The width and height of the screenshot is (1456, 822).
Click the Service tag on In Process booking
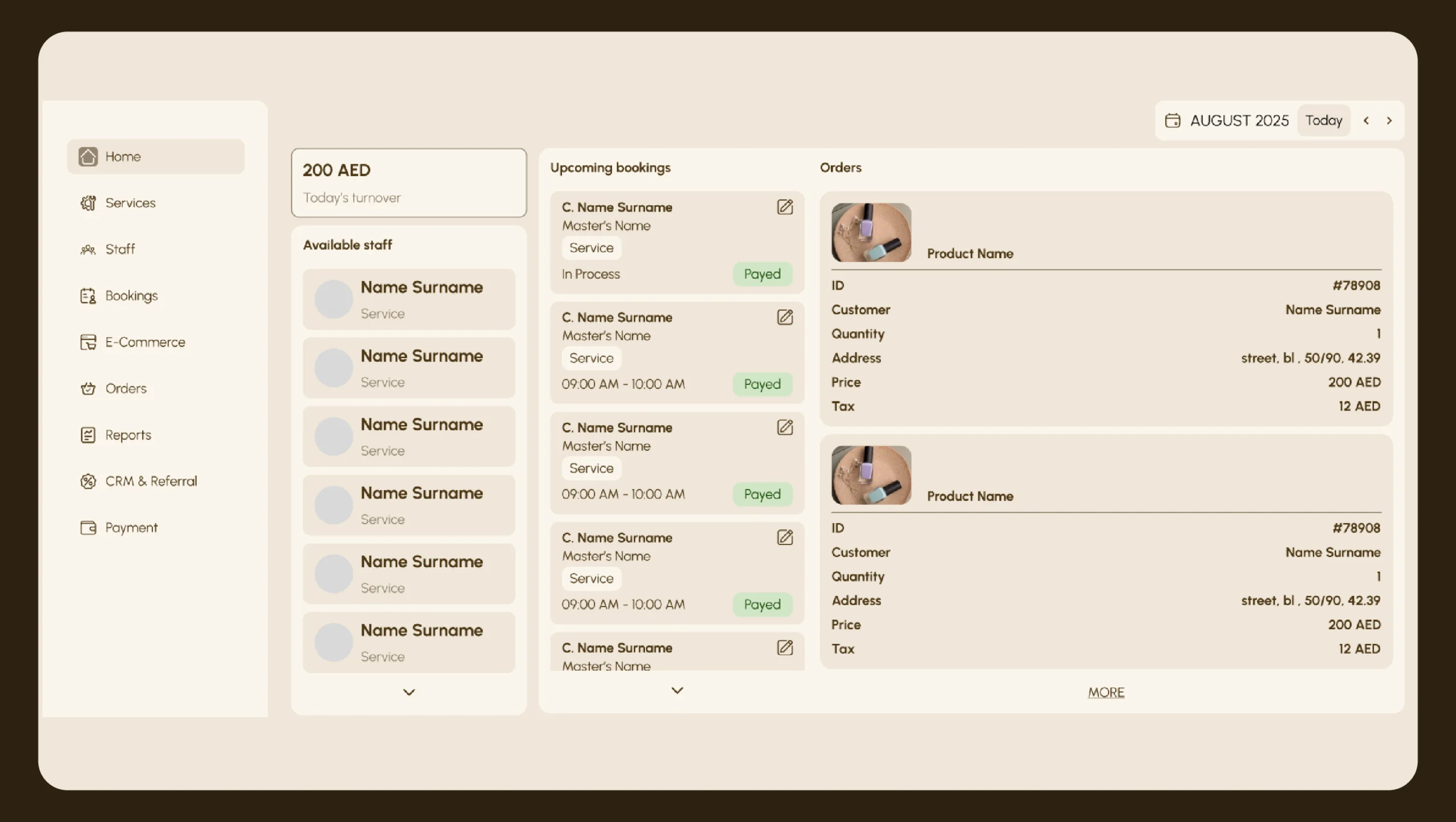(x=591, y=248)
